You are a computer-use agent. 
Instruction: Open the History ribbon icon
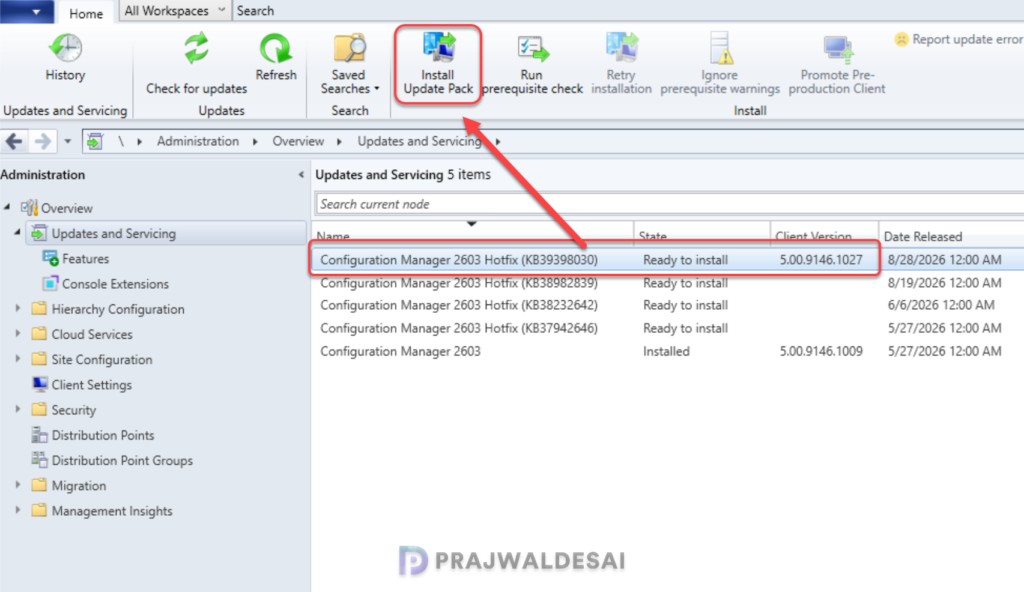coord(65,48)
